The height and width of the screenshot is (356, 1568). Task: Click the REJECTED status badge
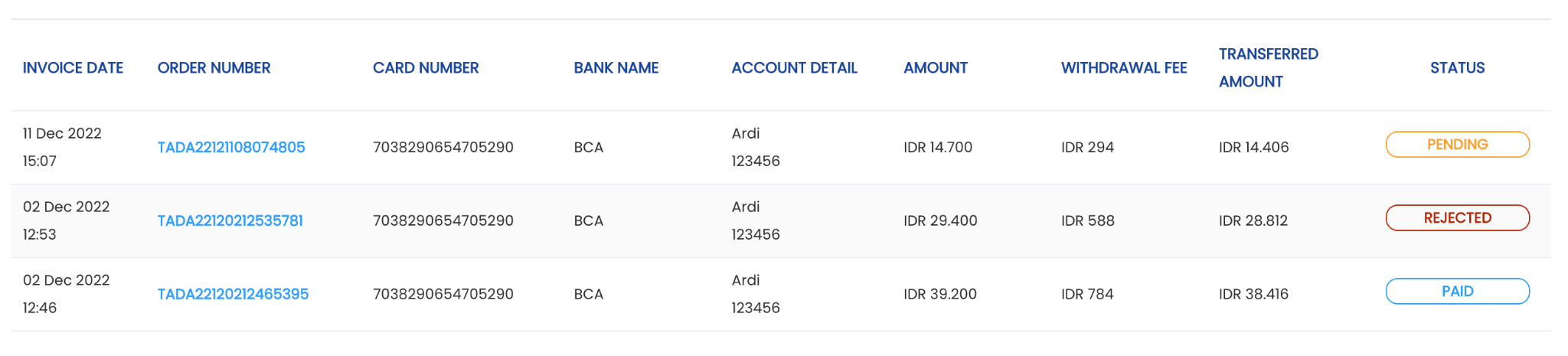coord(1457,218)
